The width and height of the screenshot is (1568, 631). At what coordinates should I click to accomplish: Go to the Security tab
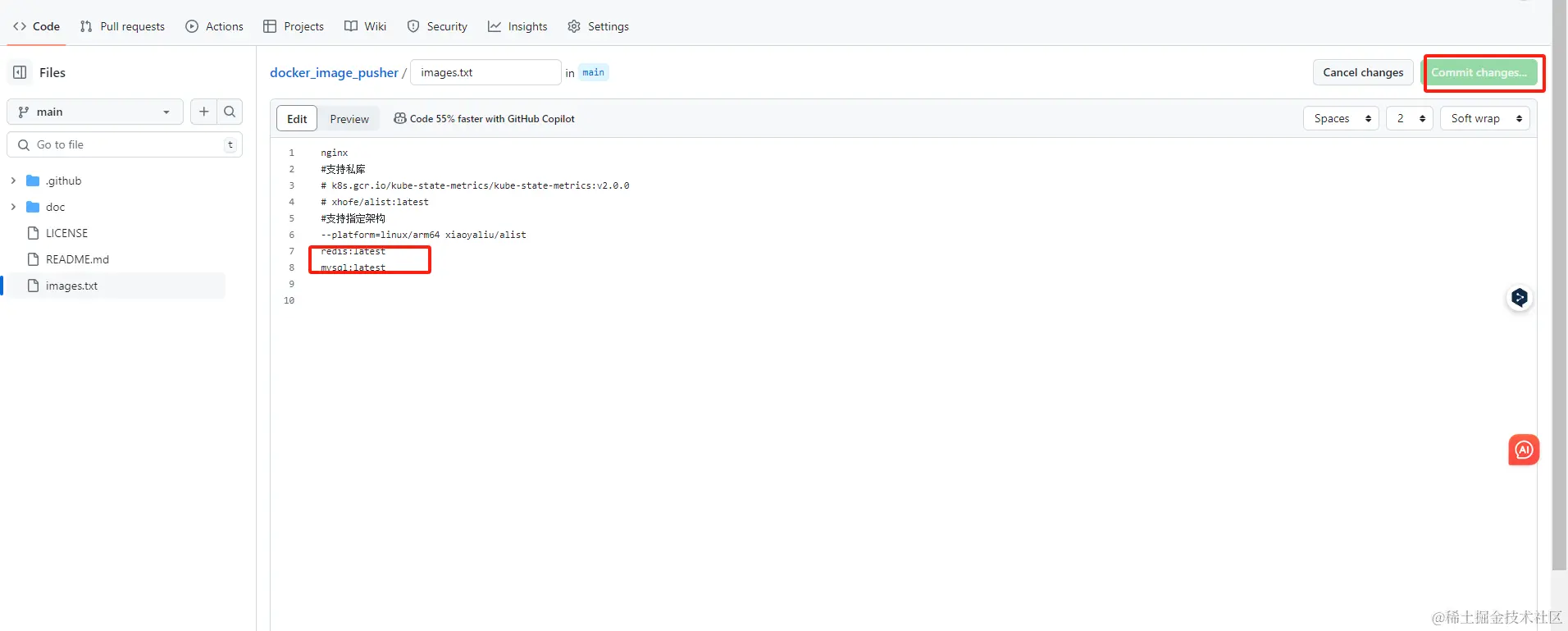(437, 26)
